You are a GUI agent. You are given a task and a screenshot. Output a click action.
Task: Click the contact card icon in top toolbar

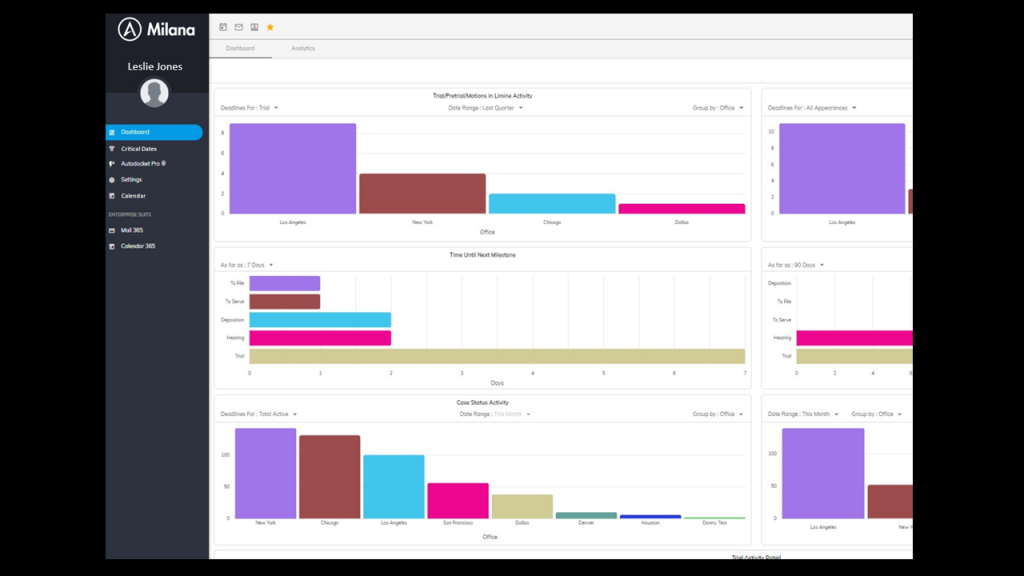254,27
